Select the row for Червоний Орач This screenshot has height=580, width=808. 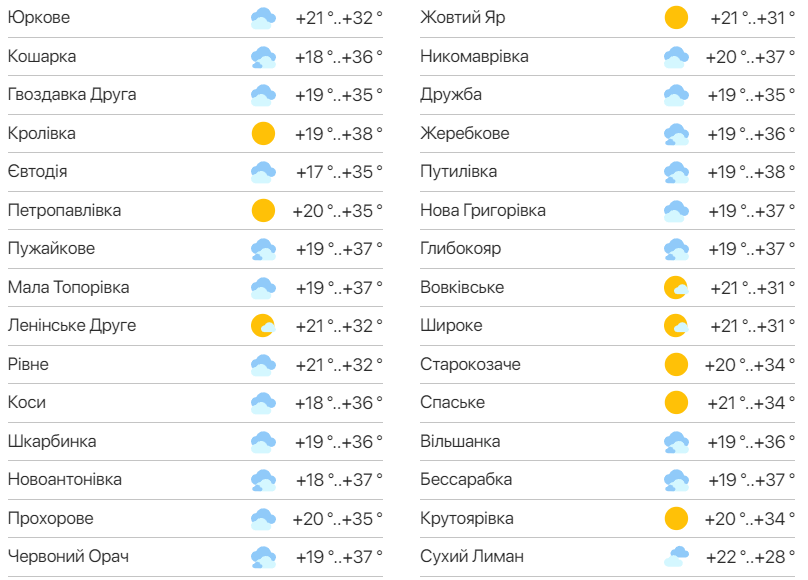(70, 556)
